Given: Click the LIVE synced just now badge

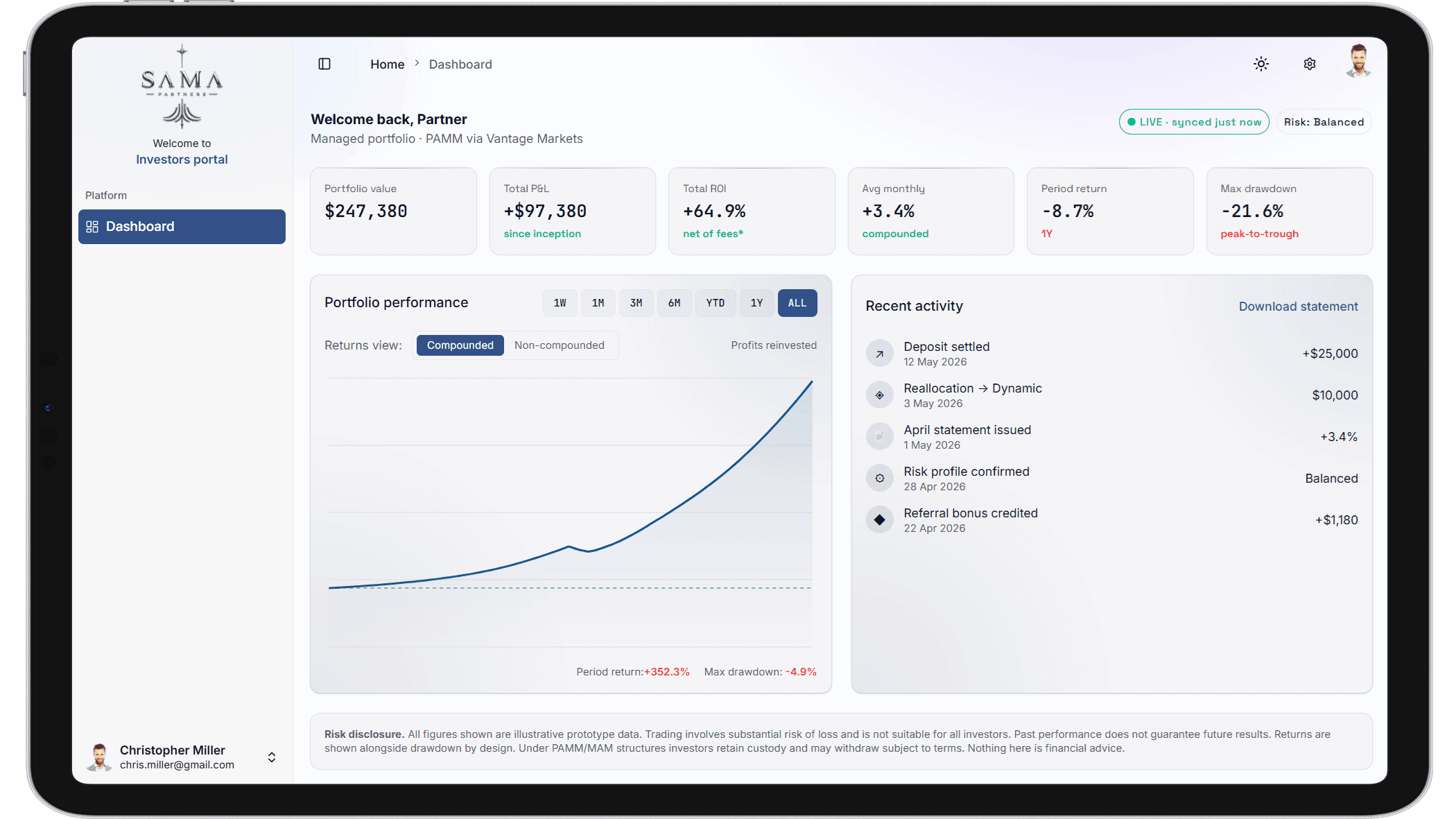Looking at the screenshot, I should pyautogui.click(x=1194, y=122).
